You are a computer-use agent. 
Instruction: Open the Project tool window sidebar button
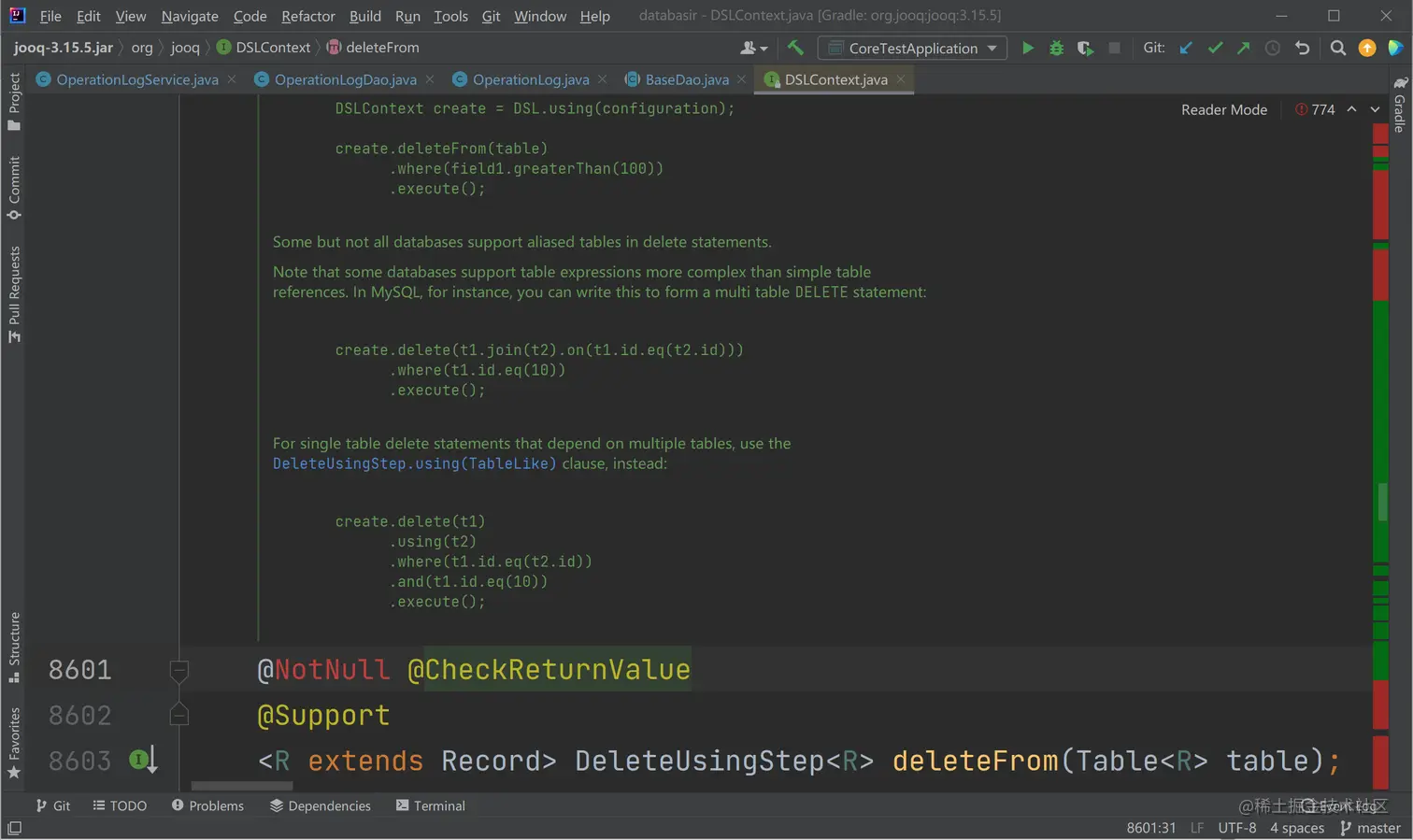click(14, 101)
